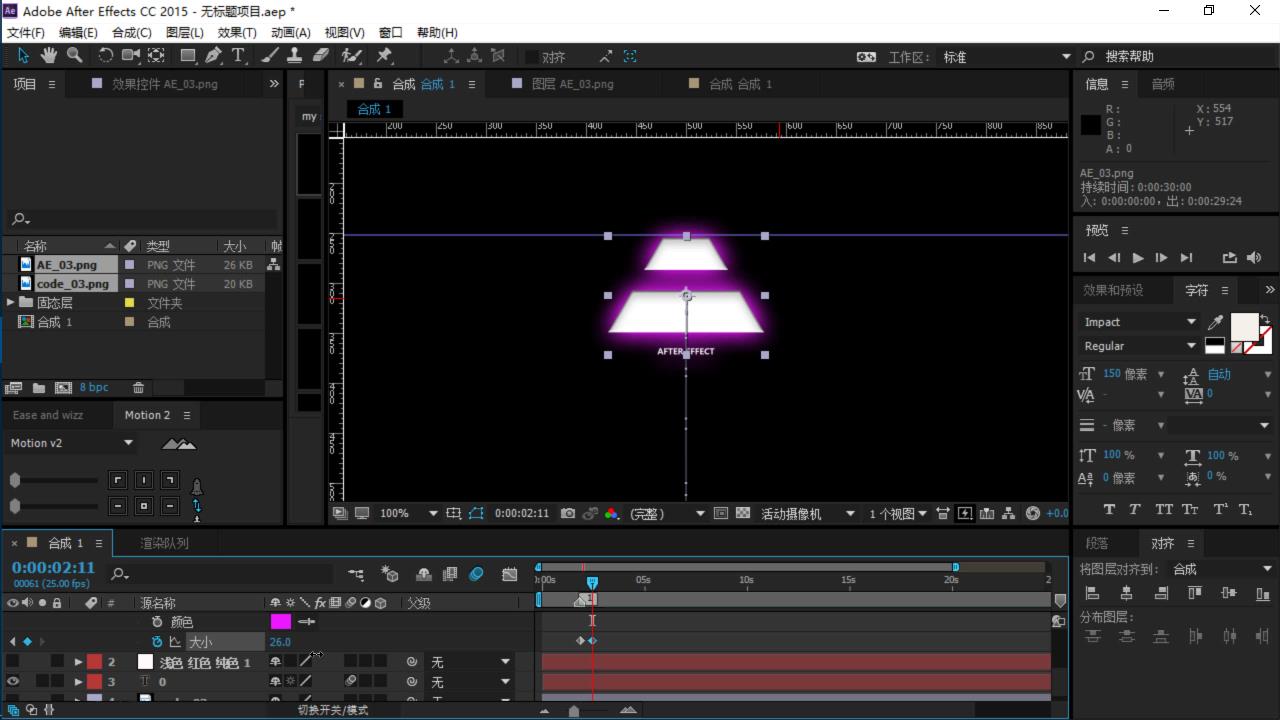Apply Faux Bold text style

[x=1109, y=509]
